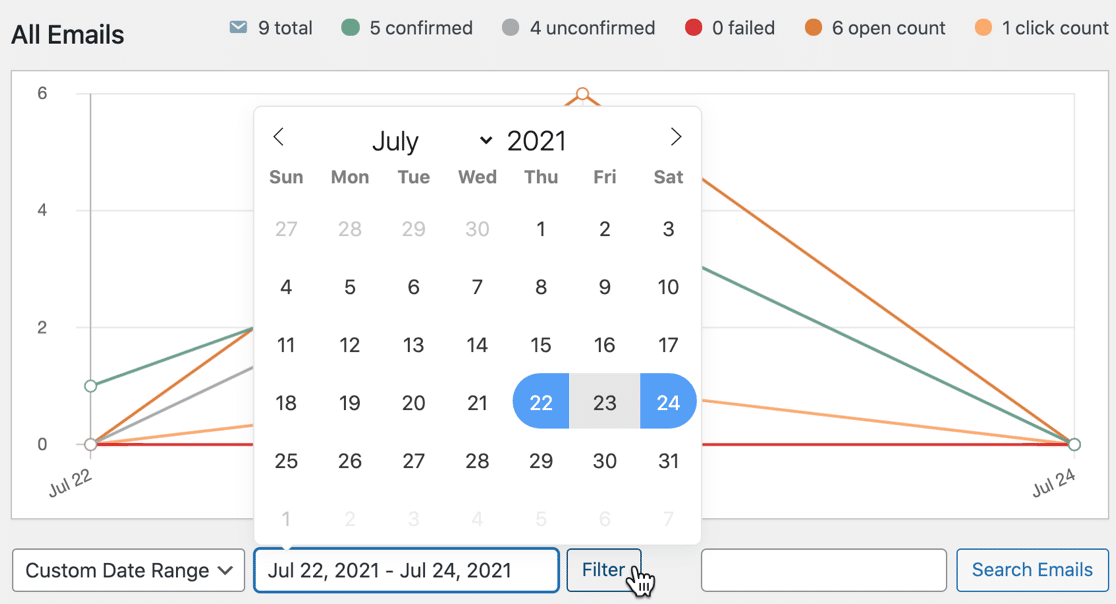Open the Custom Date Range dropdown

[x=127, y=570]
